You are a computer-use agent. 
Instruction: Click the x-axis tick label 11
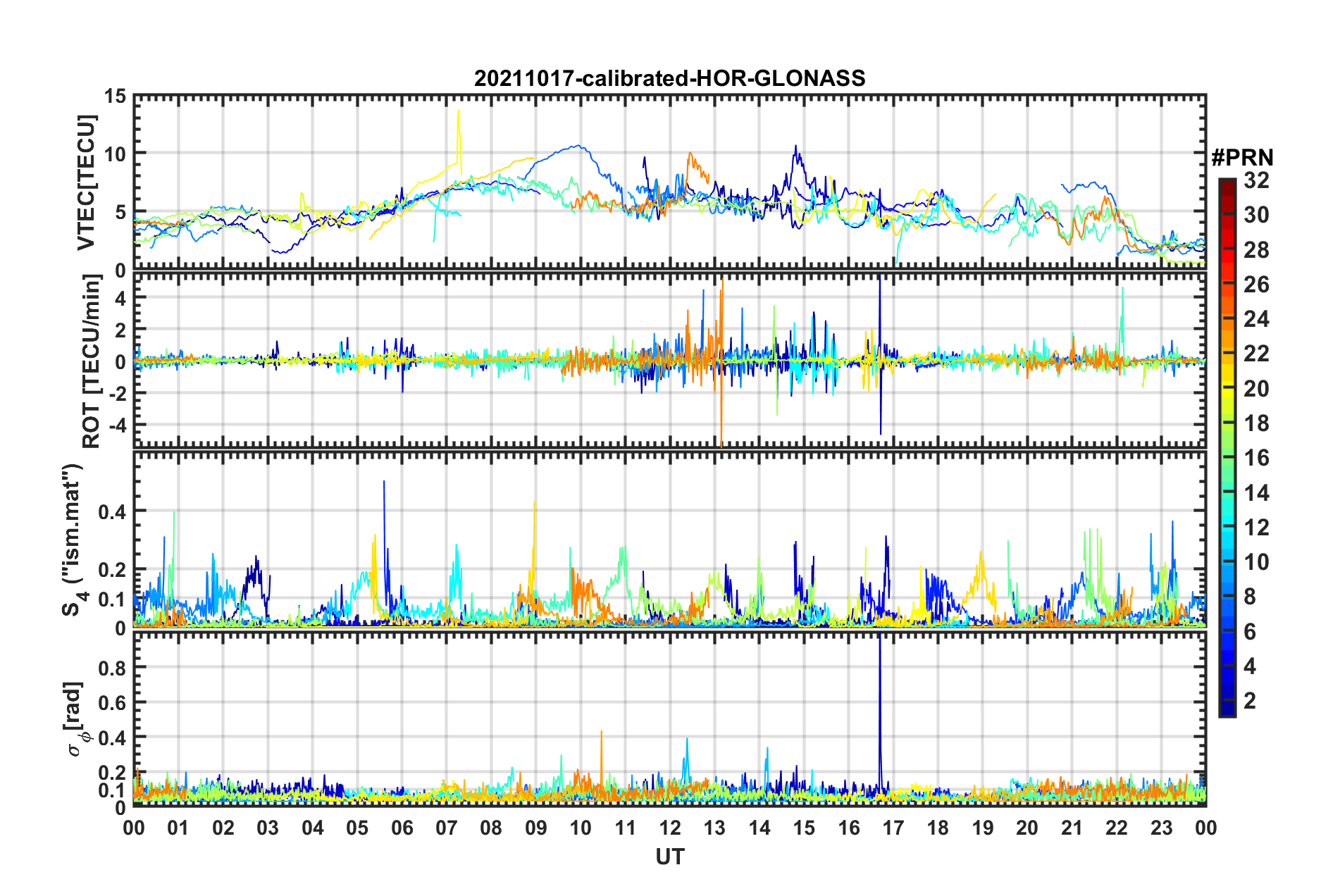pyautogui.click(x=625, y=828)
